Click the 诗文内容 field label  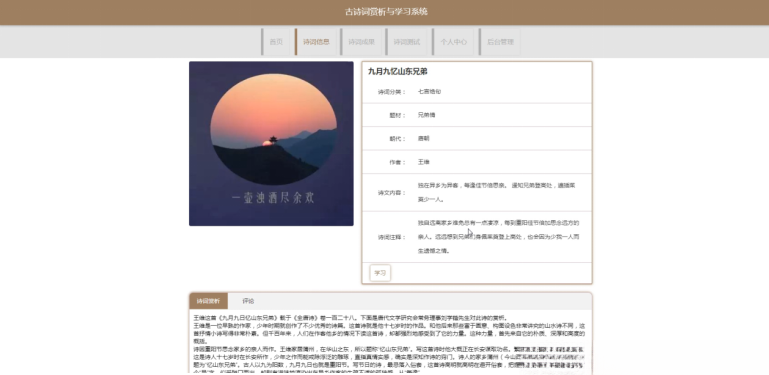(392, 193)
